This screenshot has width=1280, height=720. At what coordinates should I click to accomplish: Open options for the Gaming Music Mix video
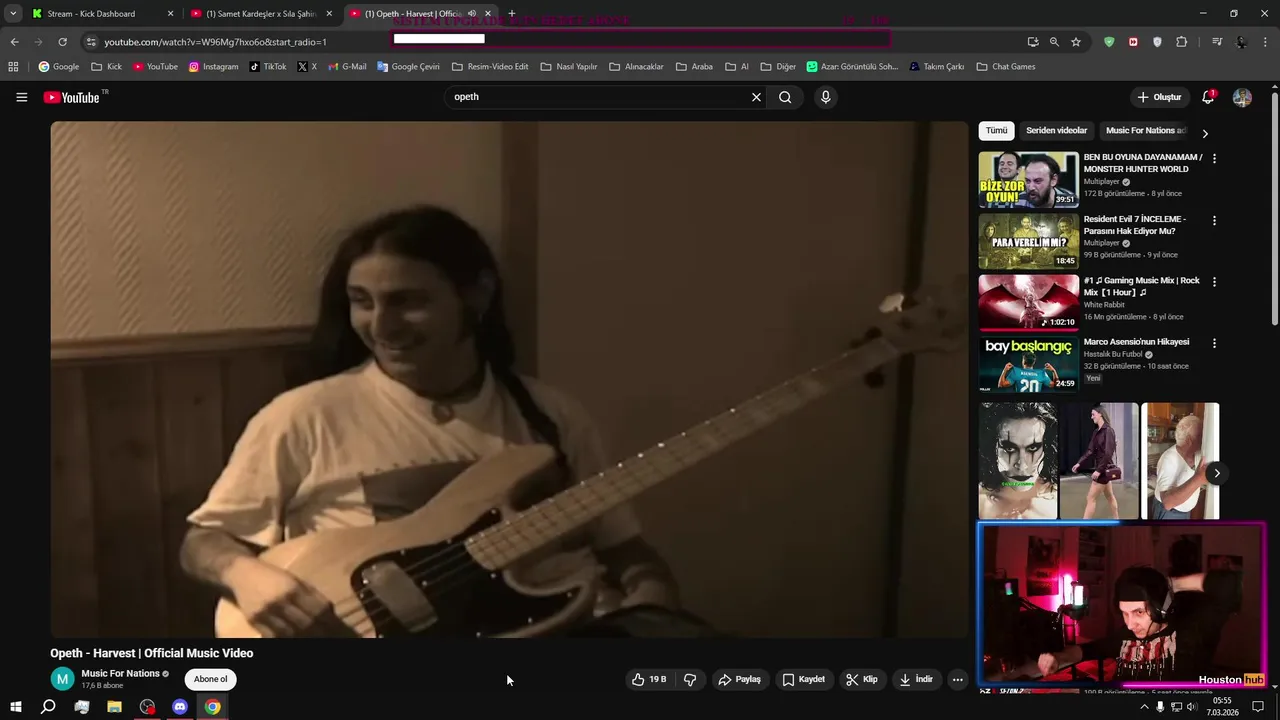point(1214,281)
